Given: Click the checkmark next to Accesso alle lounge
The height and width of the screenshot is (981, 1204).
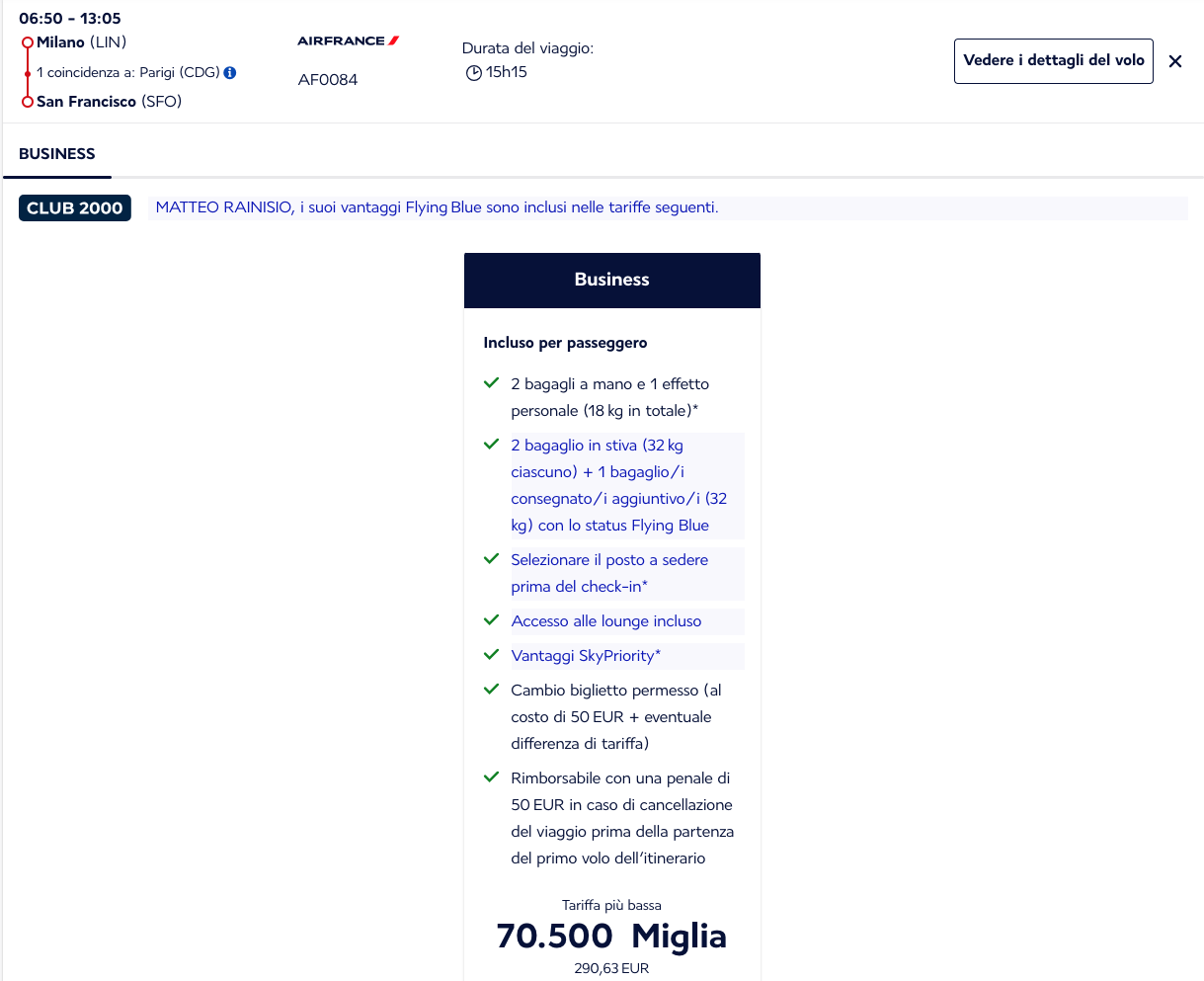Looking at the screenshot, I should (491, 620).
